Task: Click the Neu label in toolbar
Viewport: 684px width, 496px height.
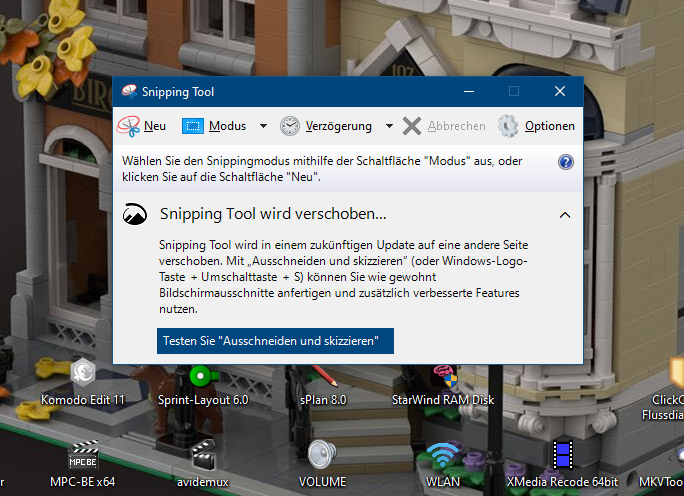Action: (155, 126)
